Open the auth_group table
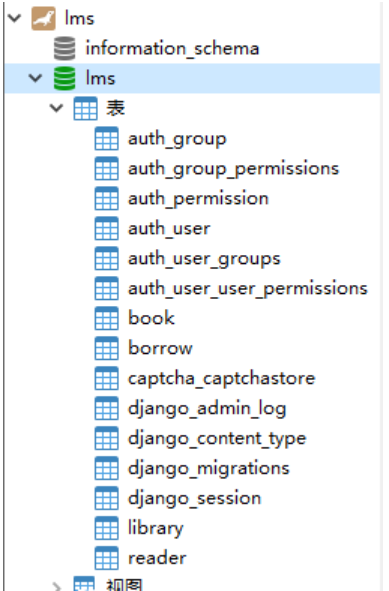This screenshot has height=591, width=389. [177, 139]
